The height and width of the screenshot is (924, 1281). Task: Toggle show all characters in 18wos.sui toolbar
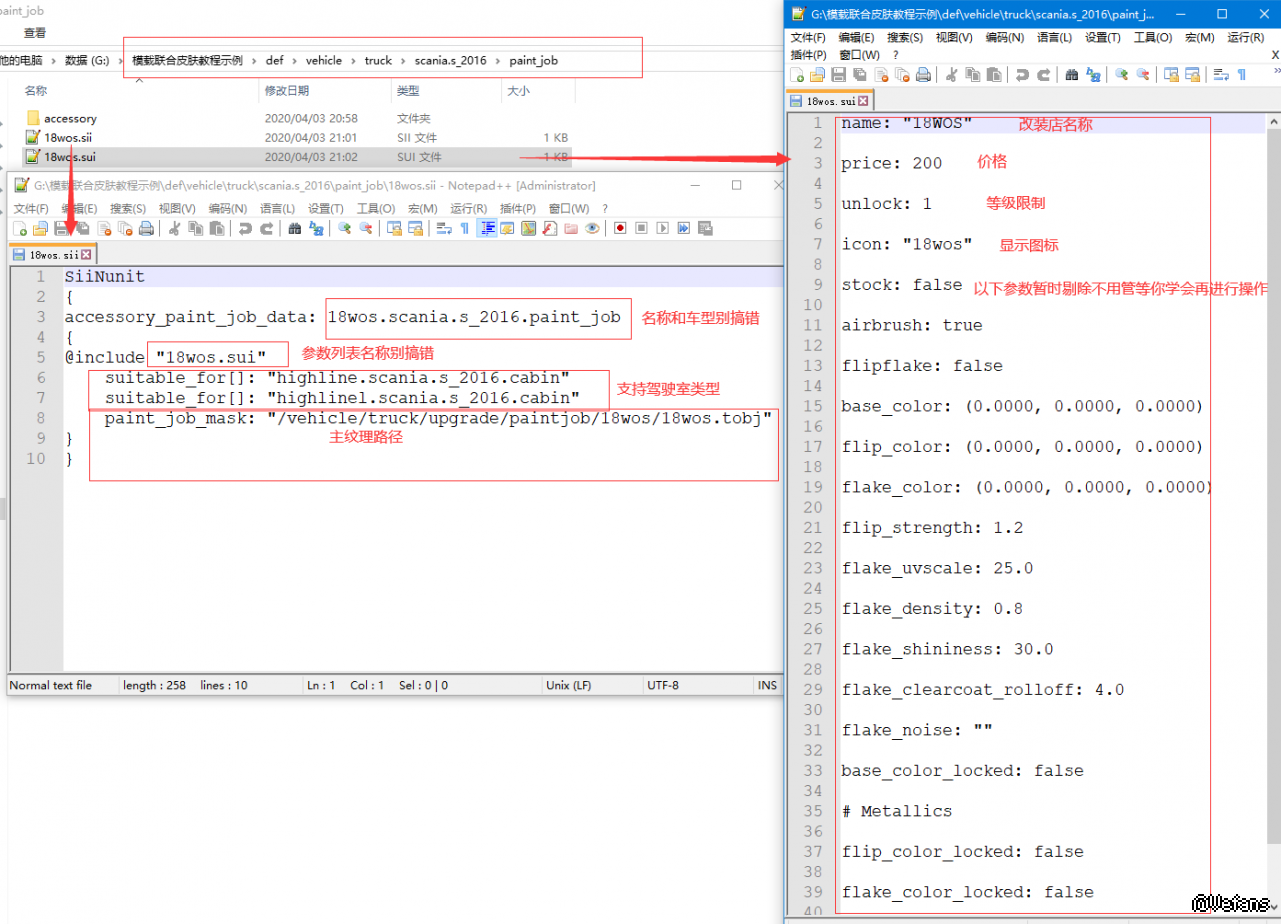(x=1241, y=75)
